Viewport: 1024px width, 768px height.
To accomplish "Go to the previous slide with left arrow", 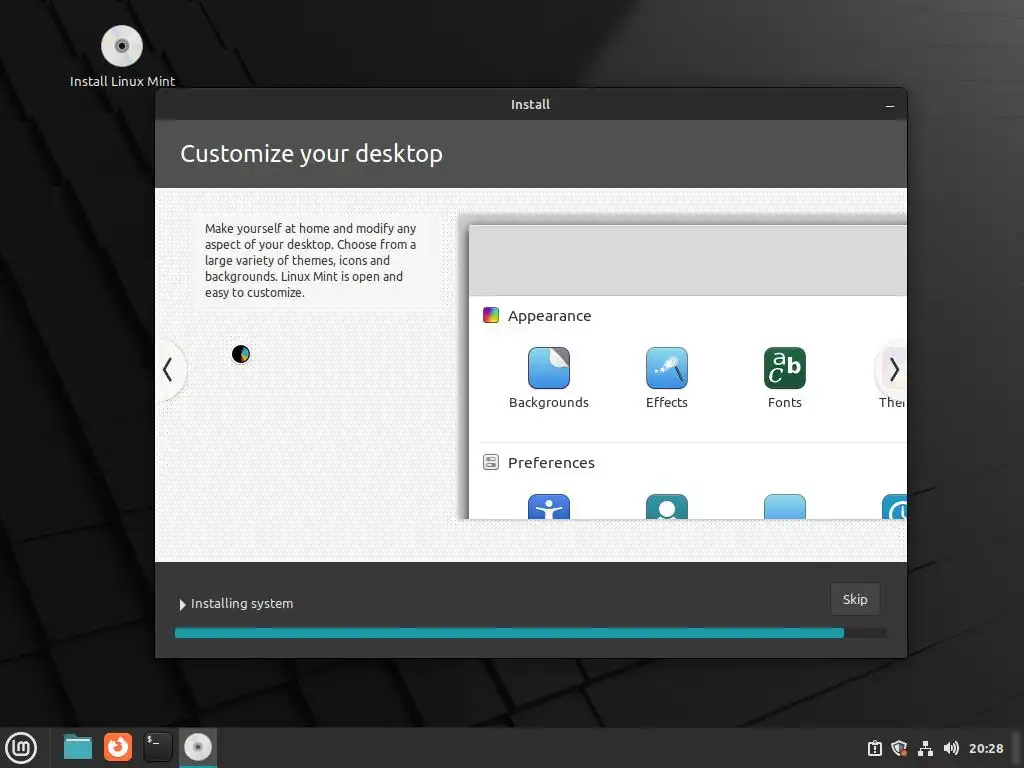I will pos(168,370).
